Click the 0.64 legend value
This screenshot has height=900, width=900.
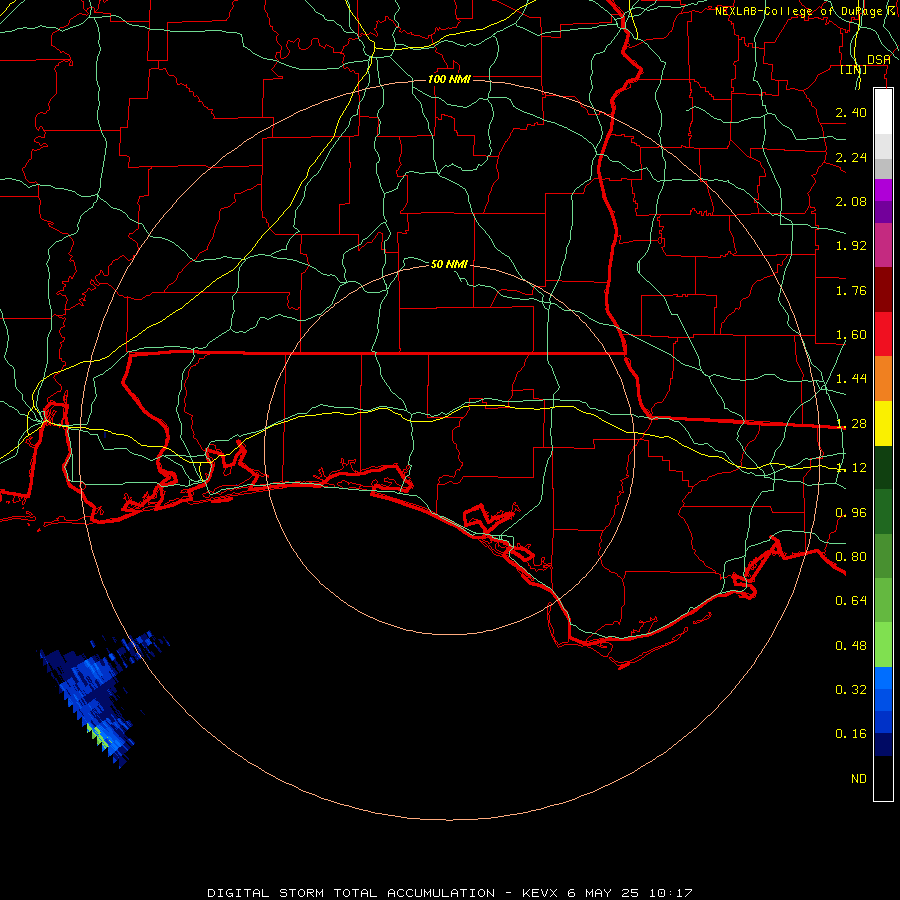pyautogui.click(x=851, y=601)
